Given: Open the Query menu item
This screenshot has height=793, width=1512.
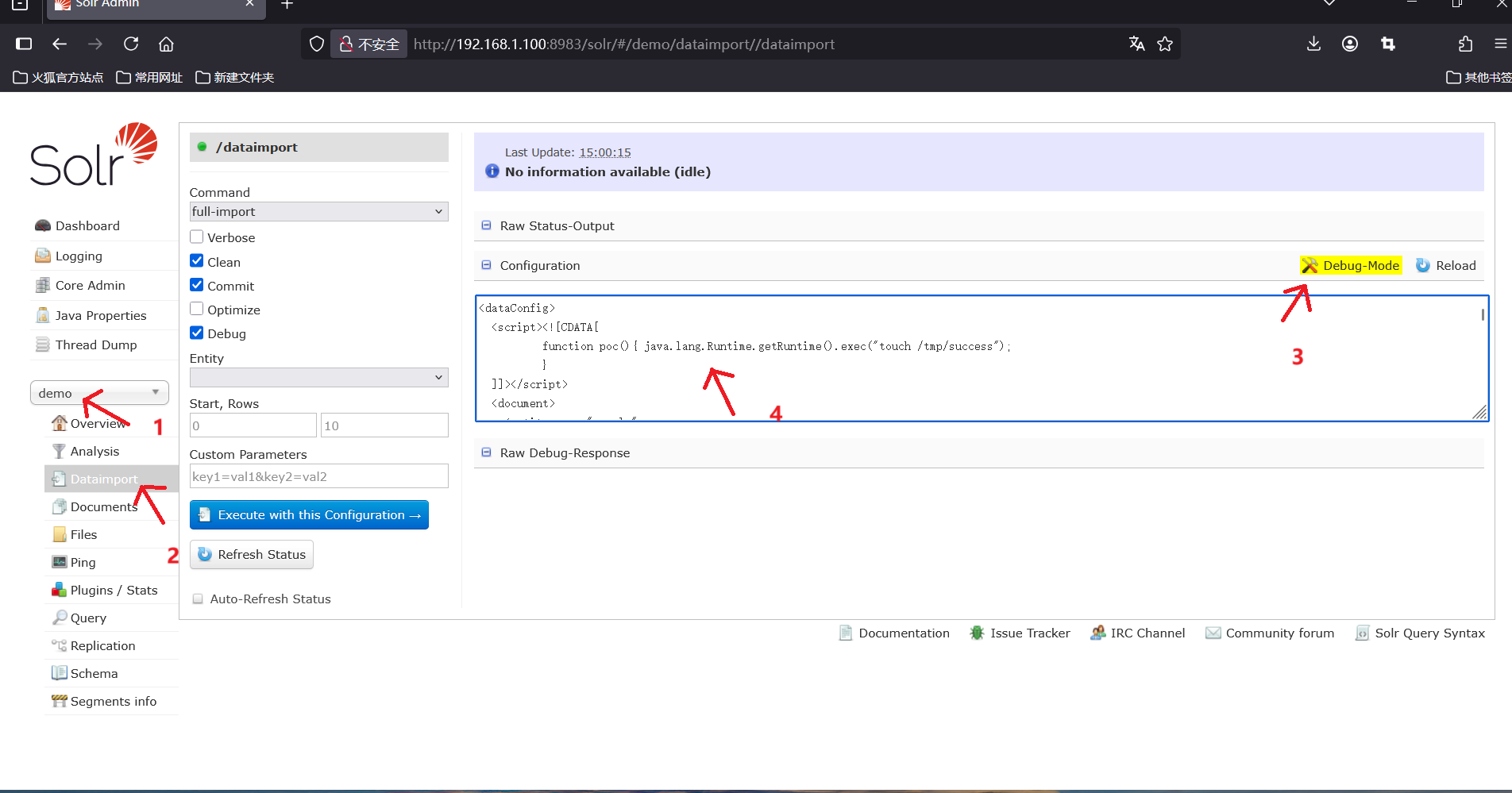Looking at the screenshot, I should click(111, 618).
